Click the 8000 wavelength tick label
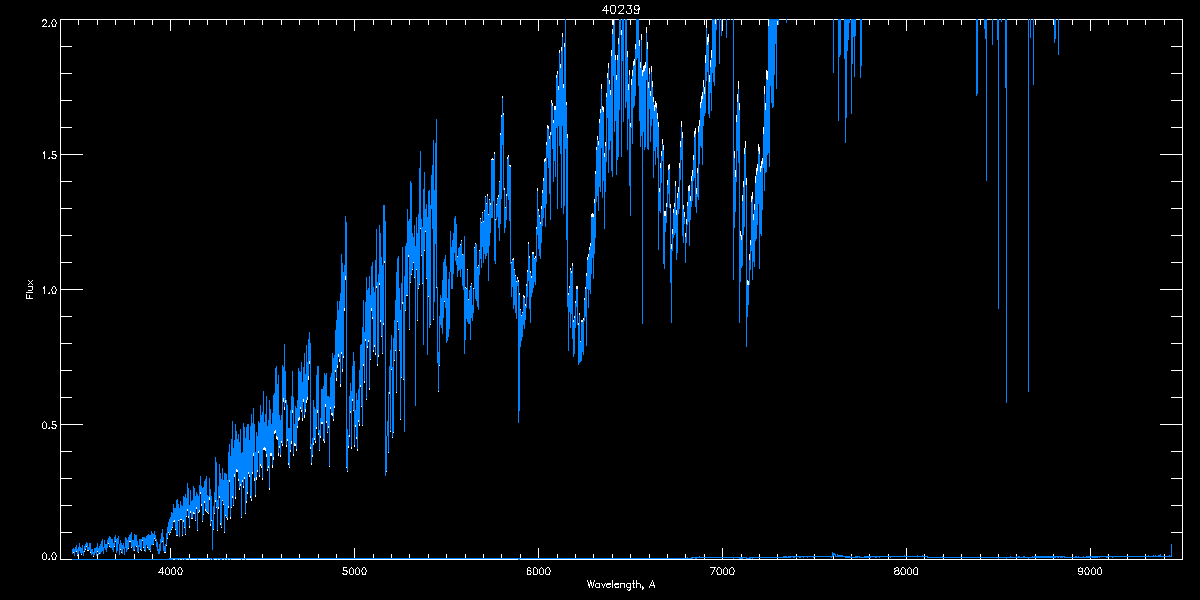The width and height of the screenshot is (1200, 600). 906,572
